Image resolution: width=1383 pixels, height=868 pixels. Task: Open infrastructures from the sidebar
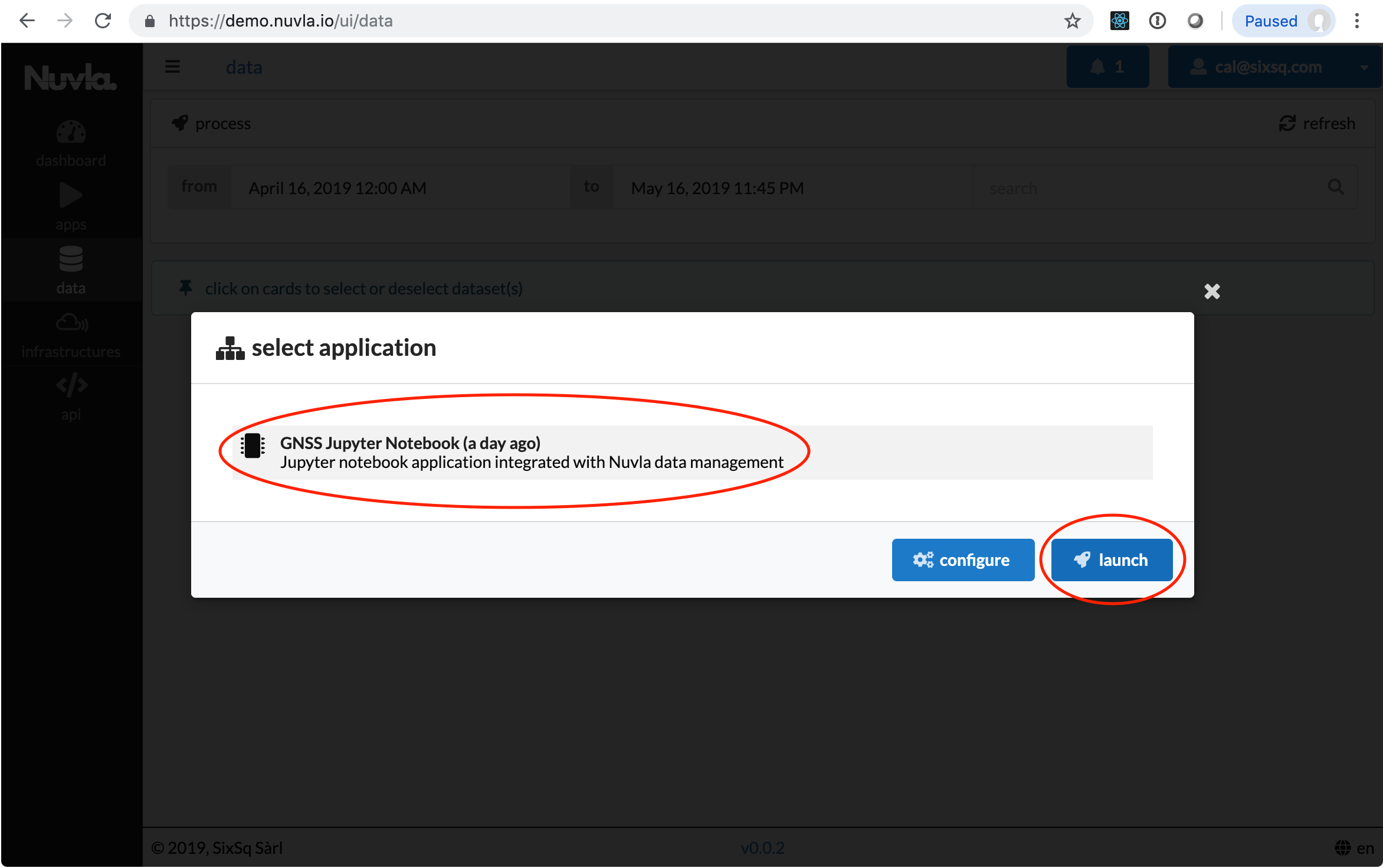click(71, 335)
